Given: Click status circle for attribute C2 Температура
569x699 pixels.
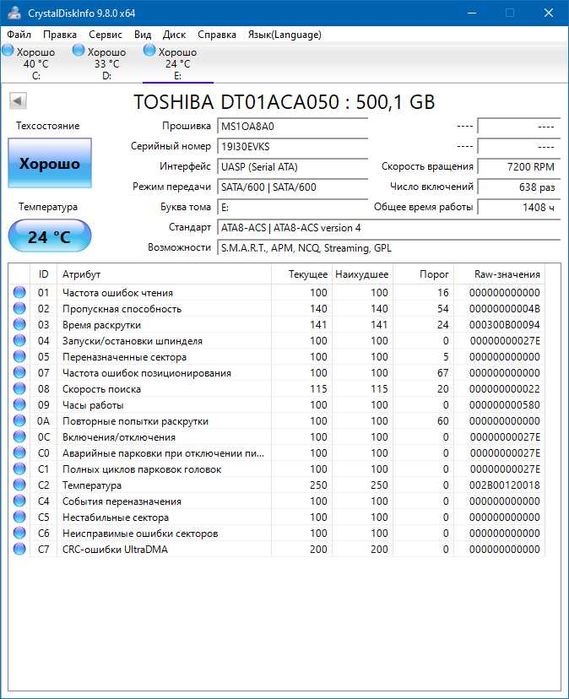Looking at the screenshot, I should coord(19,485).
